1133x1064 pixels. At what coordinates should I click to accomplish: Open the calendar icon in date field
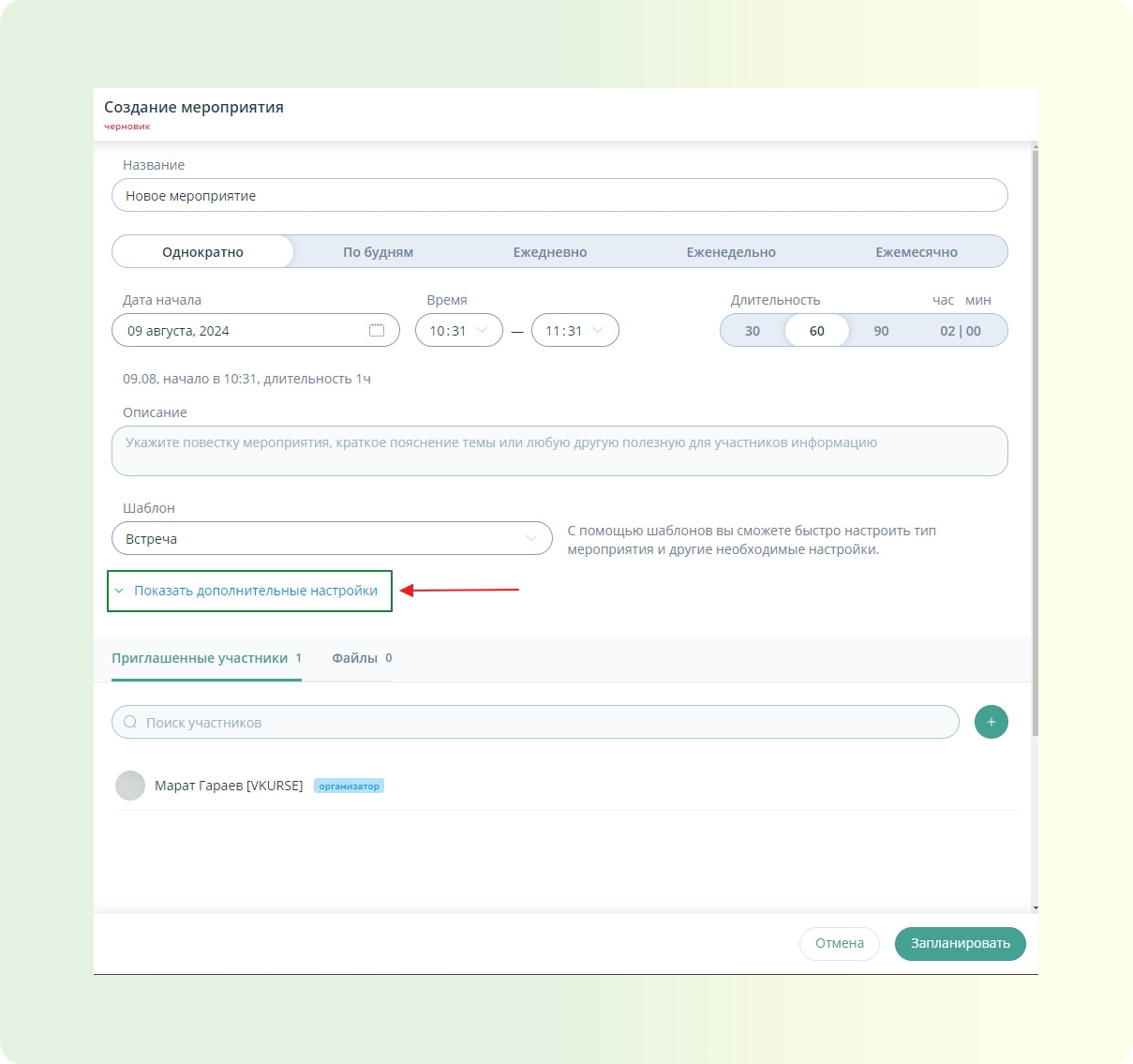[377, 330]
